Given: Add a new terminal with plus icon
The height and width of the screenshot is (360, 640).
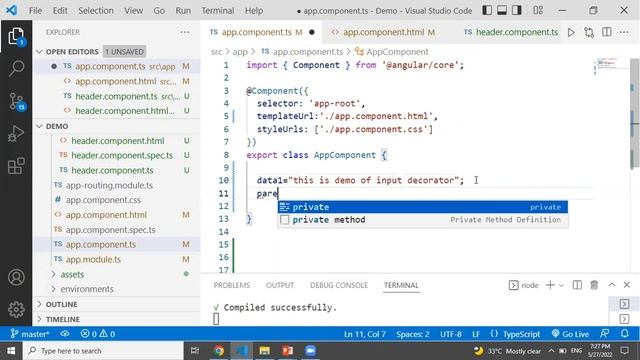Looking at the screenshot, I should pyautogui.click(x=550, y=285).
